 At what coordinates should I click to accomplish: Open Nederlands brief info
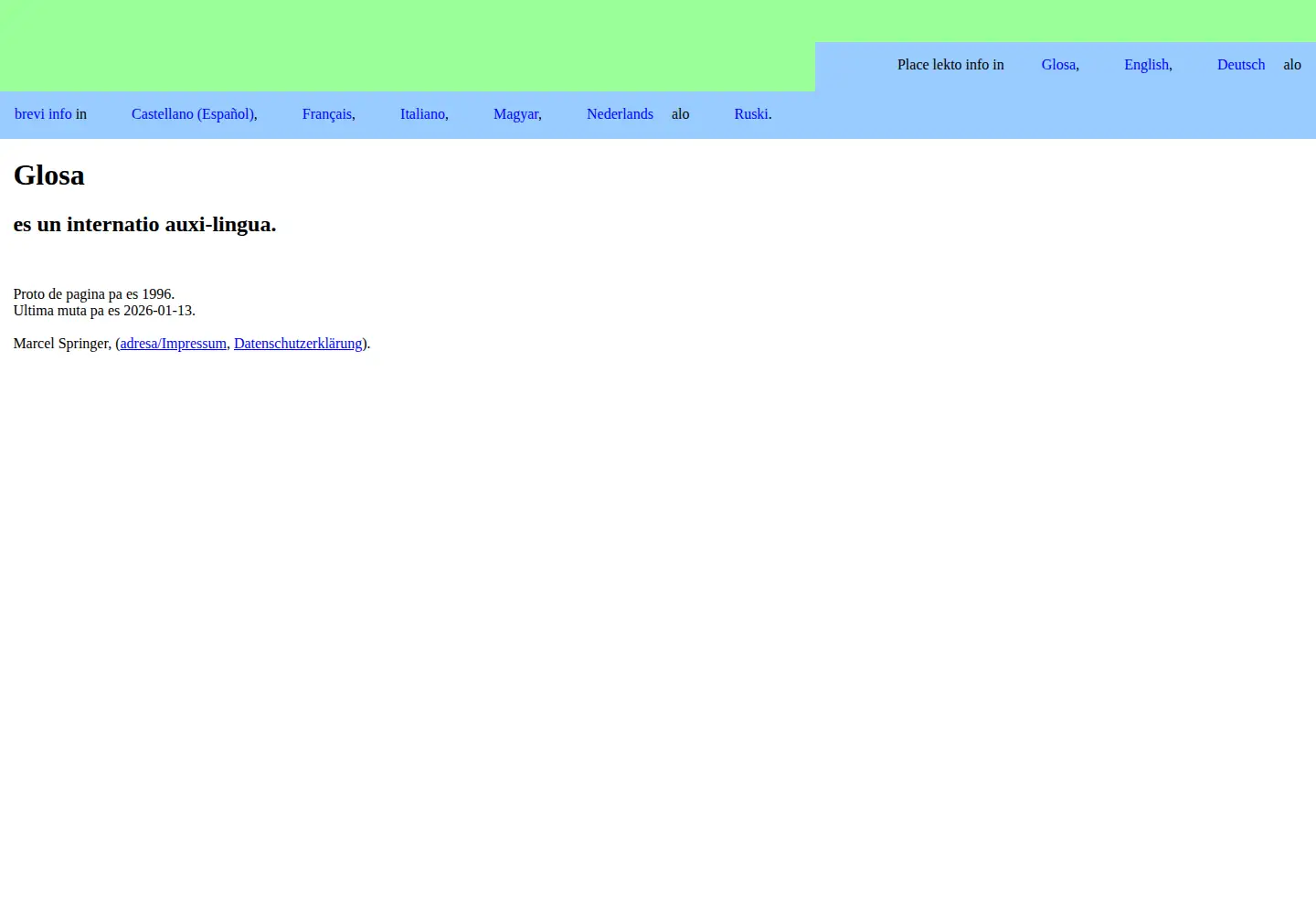click(x=620, y=114)
